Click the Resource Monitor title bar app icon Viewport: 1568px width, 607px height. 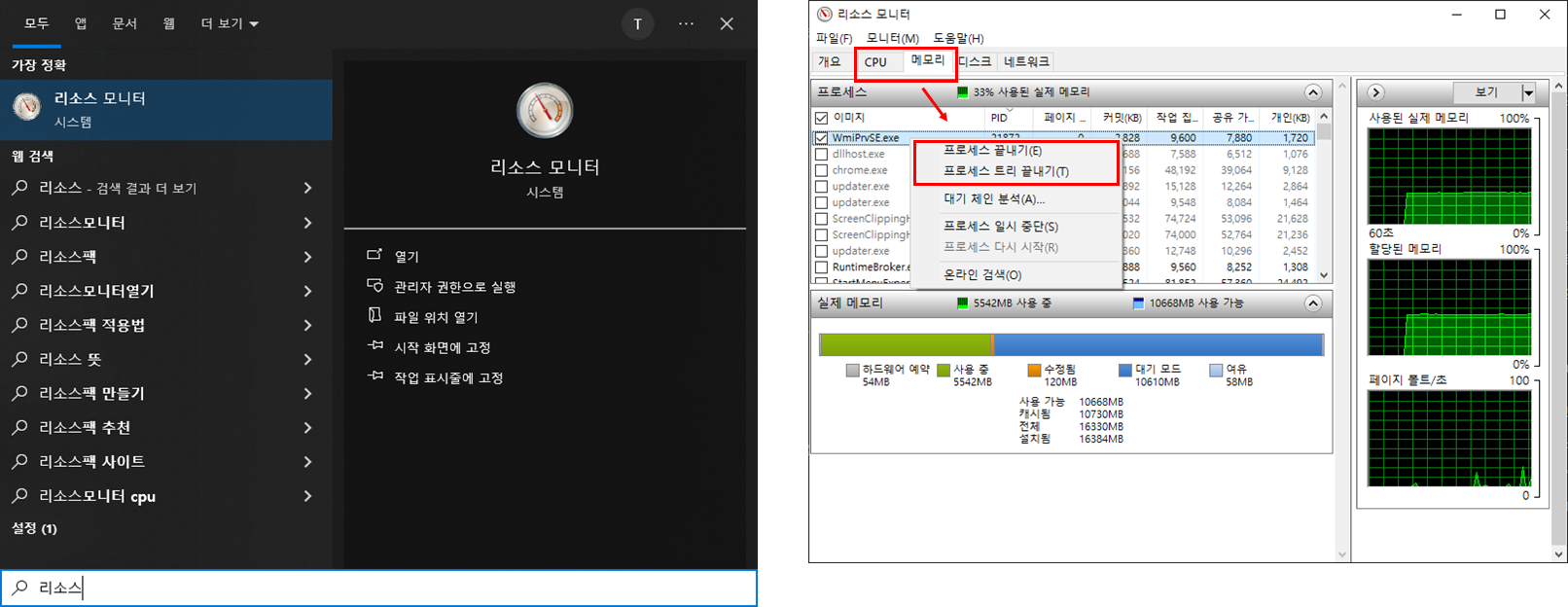click(x=825, y=14)
